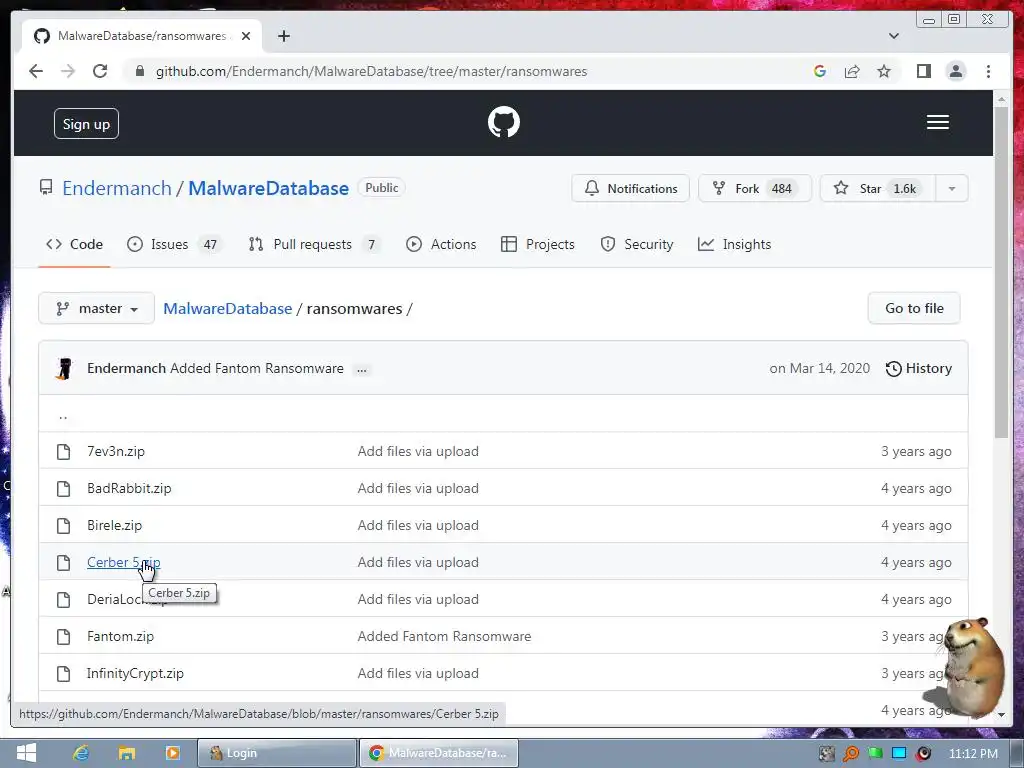This screenshot has width=1024, height=768.
Task: Click 'Add files via upload' in BadRabbit.zip row
Action: point(418,488)
